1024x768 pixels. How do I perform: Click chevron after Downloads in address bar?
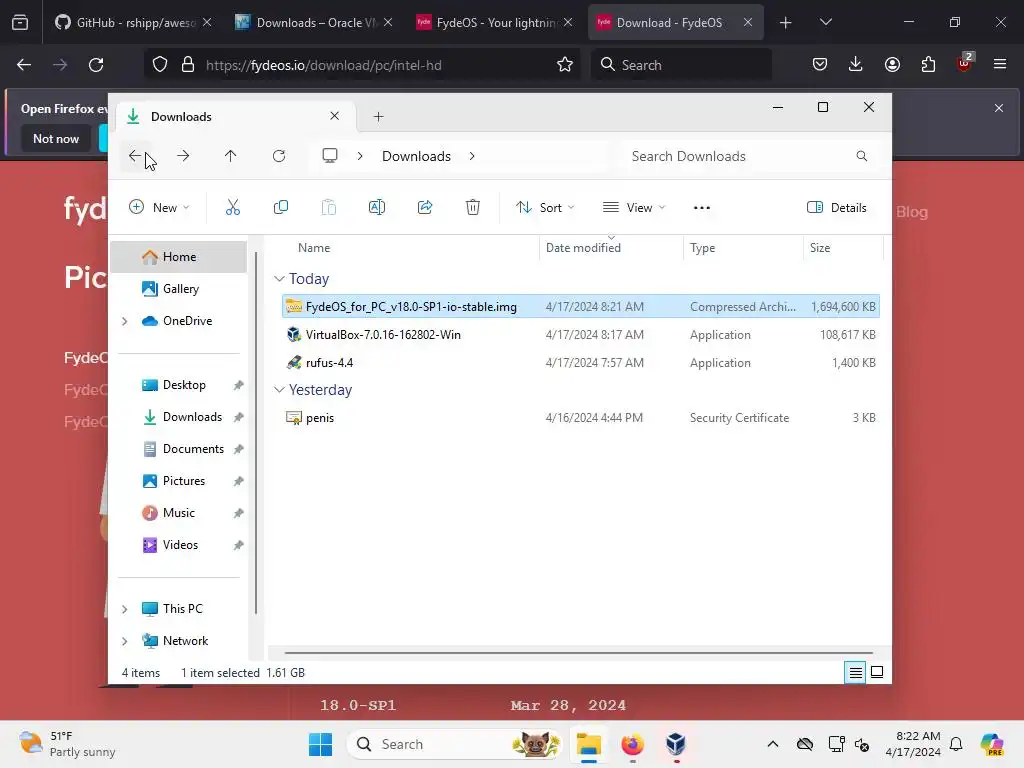point(472,156)
